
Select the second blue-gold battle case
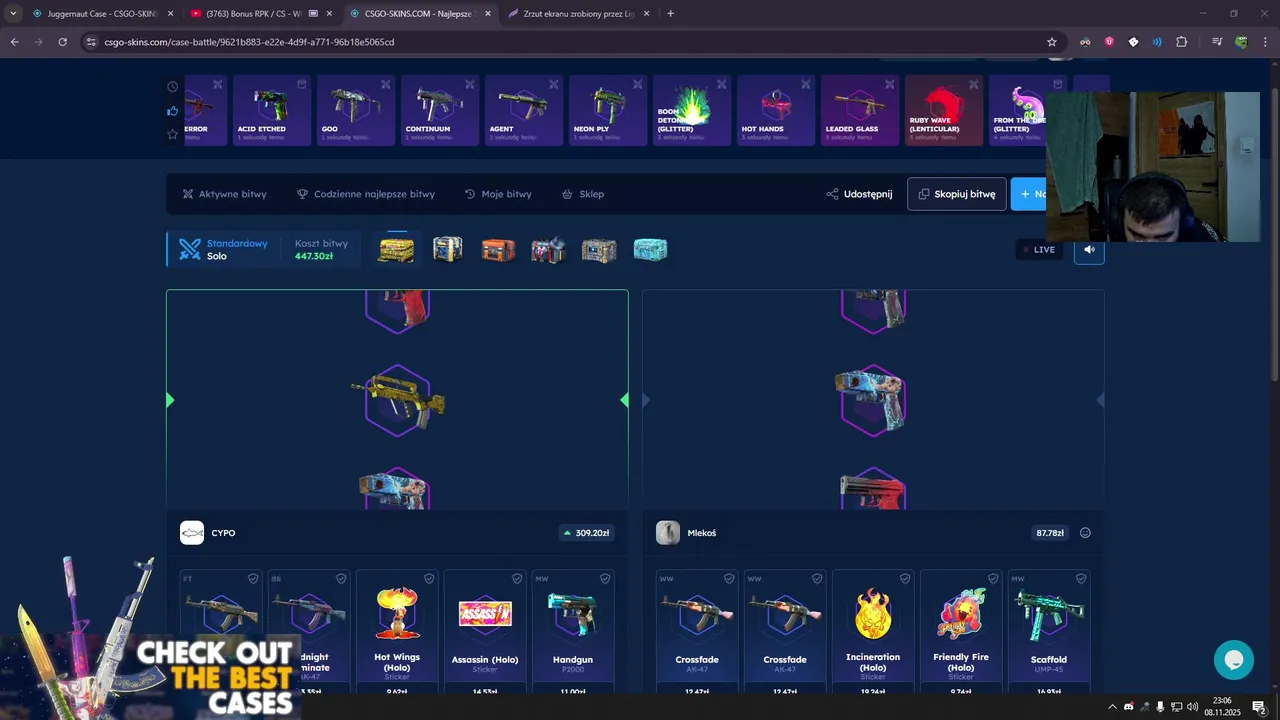pyautogui.click(x=447, y=249)
